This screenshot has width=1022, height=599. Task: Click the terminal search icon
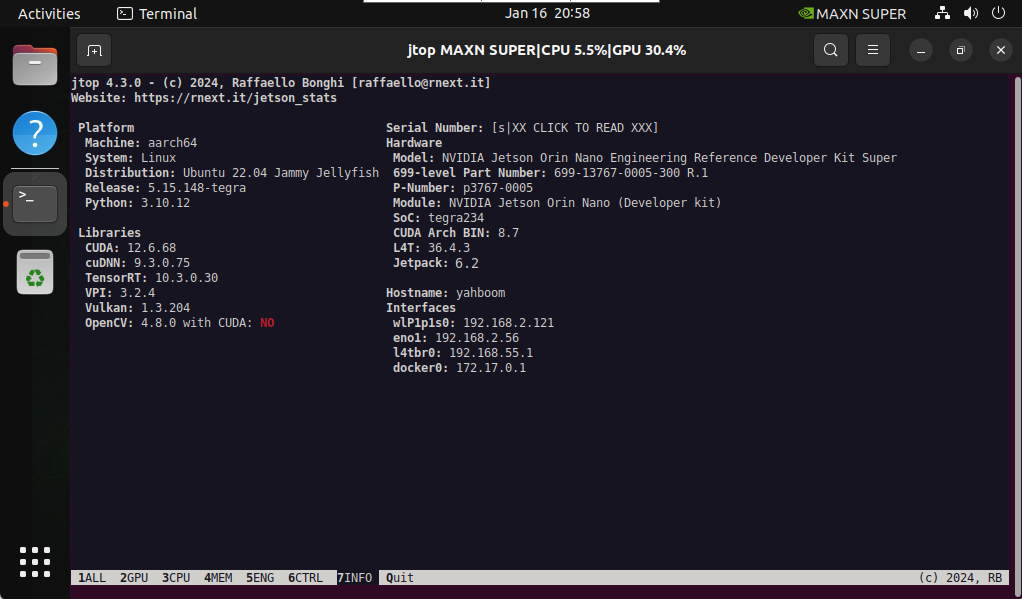[x=830, y=50]
